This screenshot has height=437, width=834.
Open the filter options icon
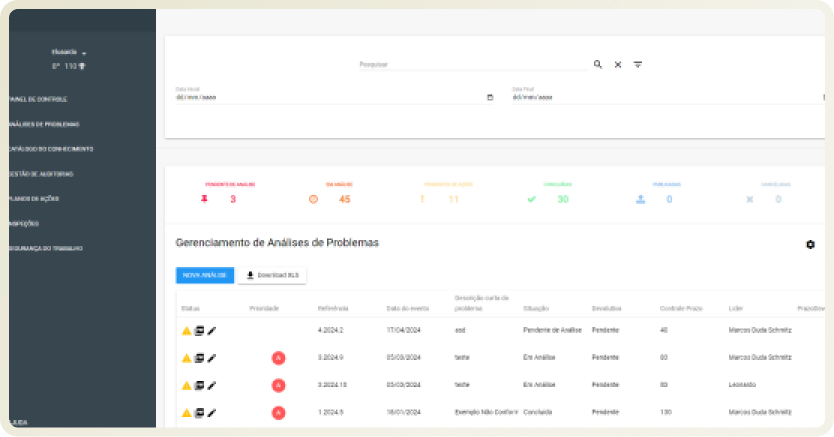(x=638, y=64)
